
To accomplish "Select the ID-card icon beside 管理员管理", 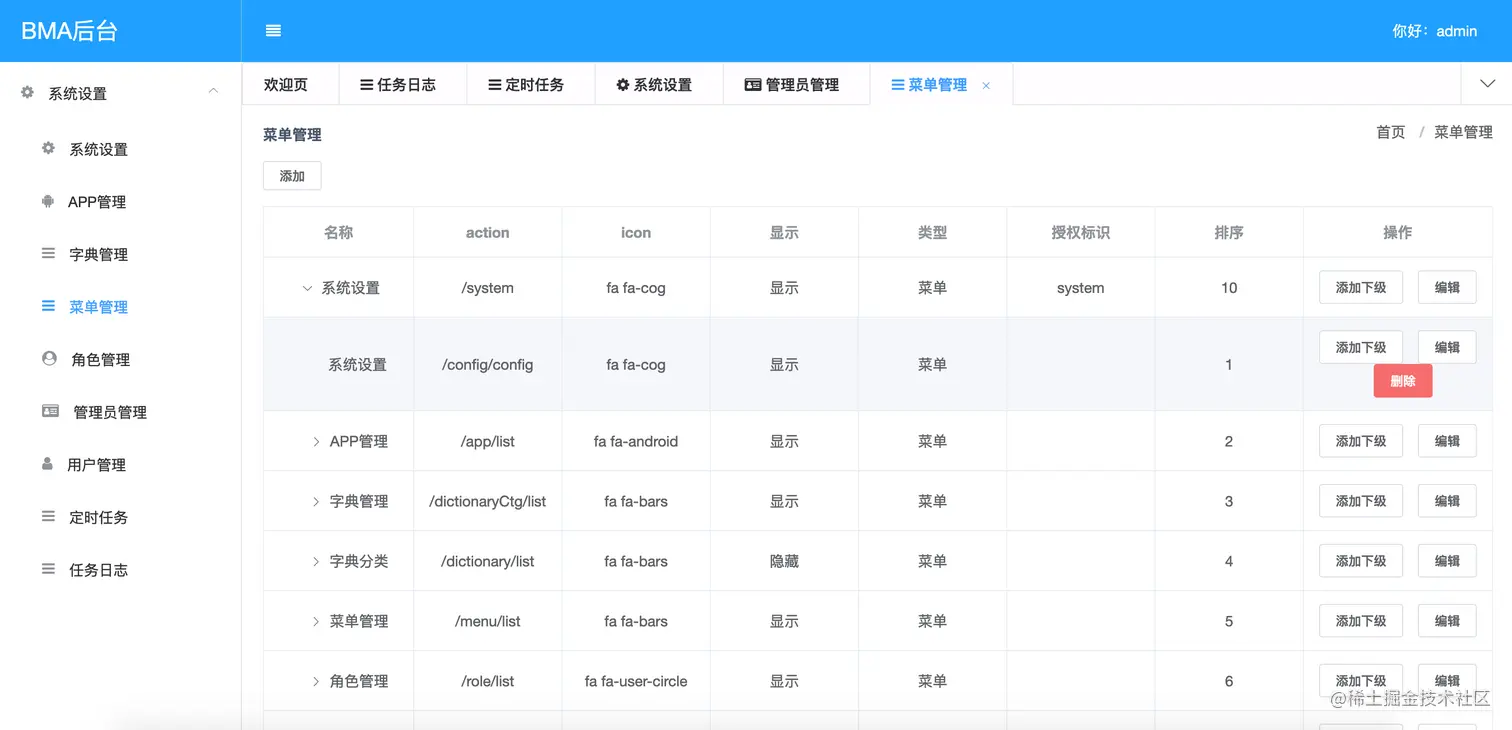I will coord(47,411).
